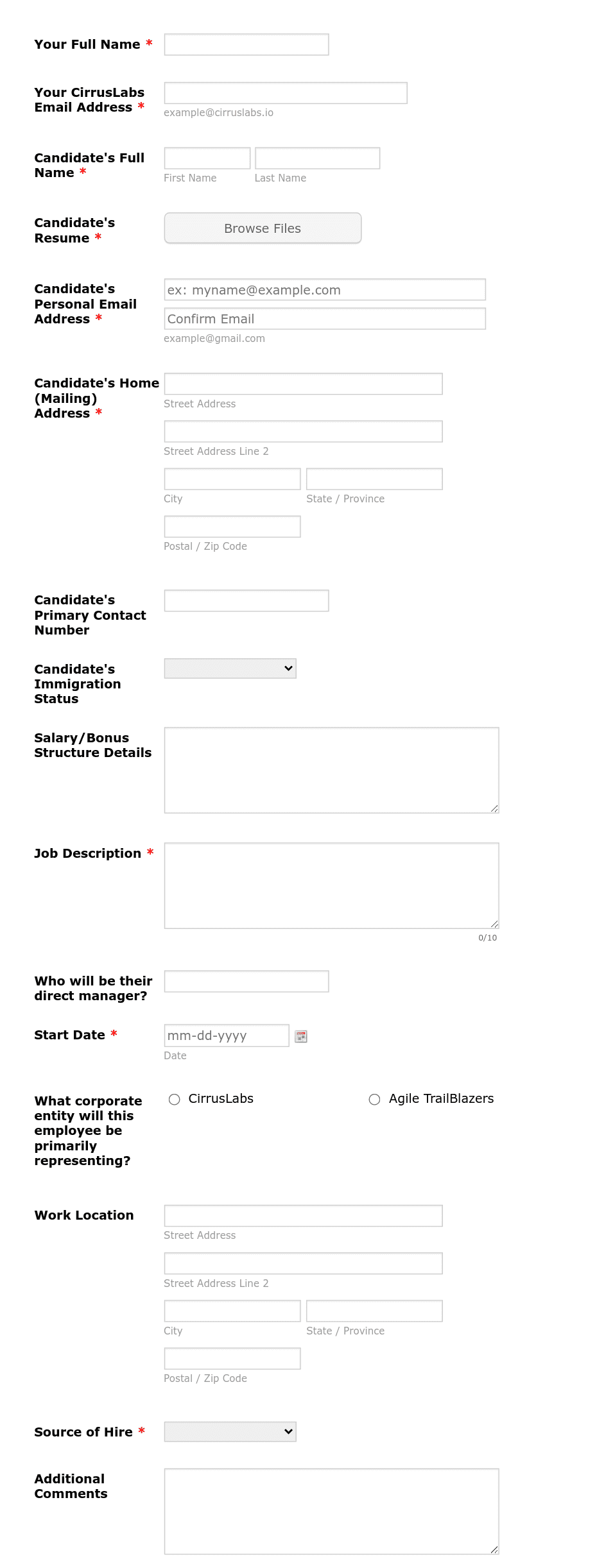
Task: Click the Candidate's Primary Contact Number field
Action: coord(246,601)
